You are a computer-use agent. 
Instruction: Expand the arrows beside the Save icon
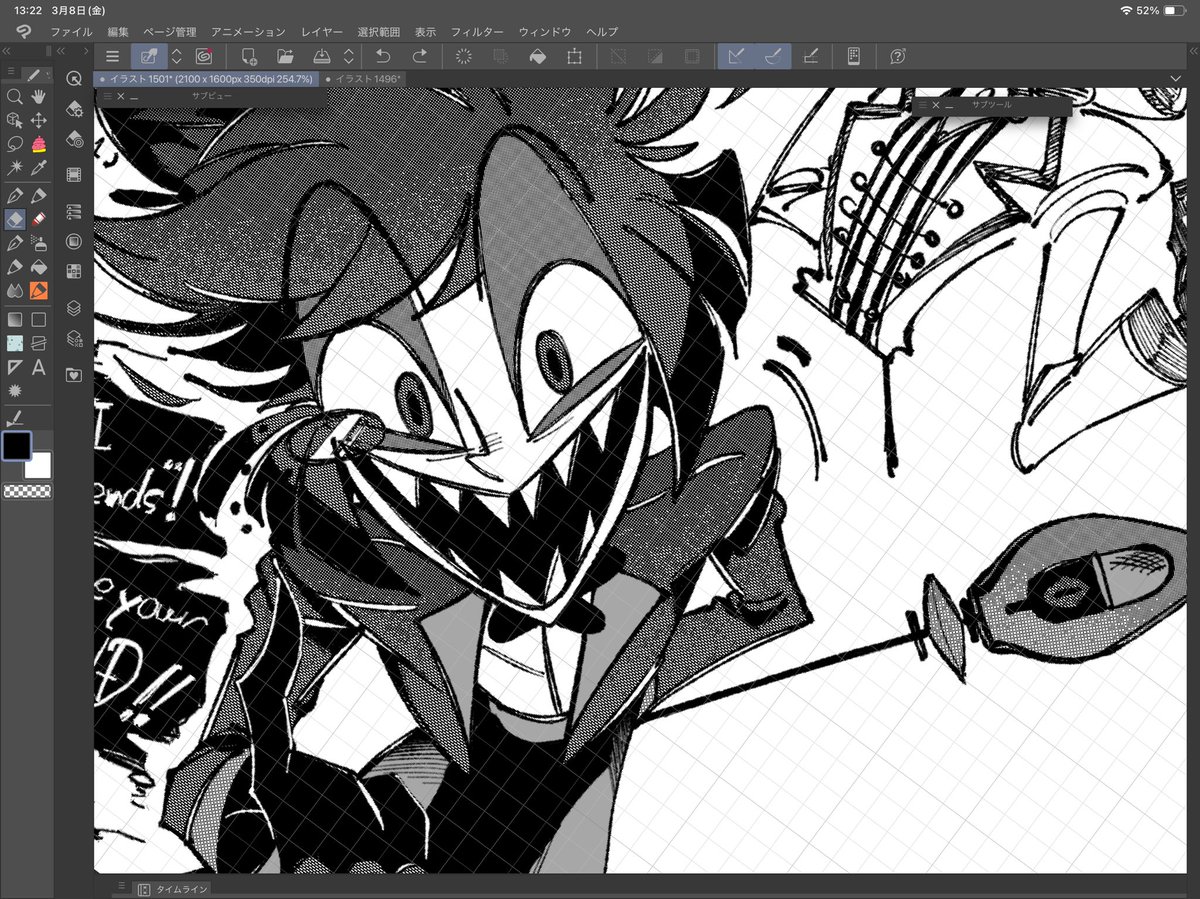(x=349, y=56)
